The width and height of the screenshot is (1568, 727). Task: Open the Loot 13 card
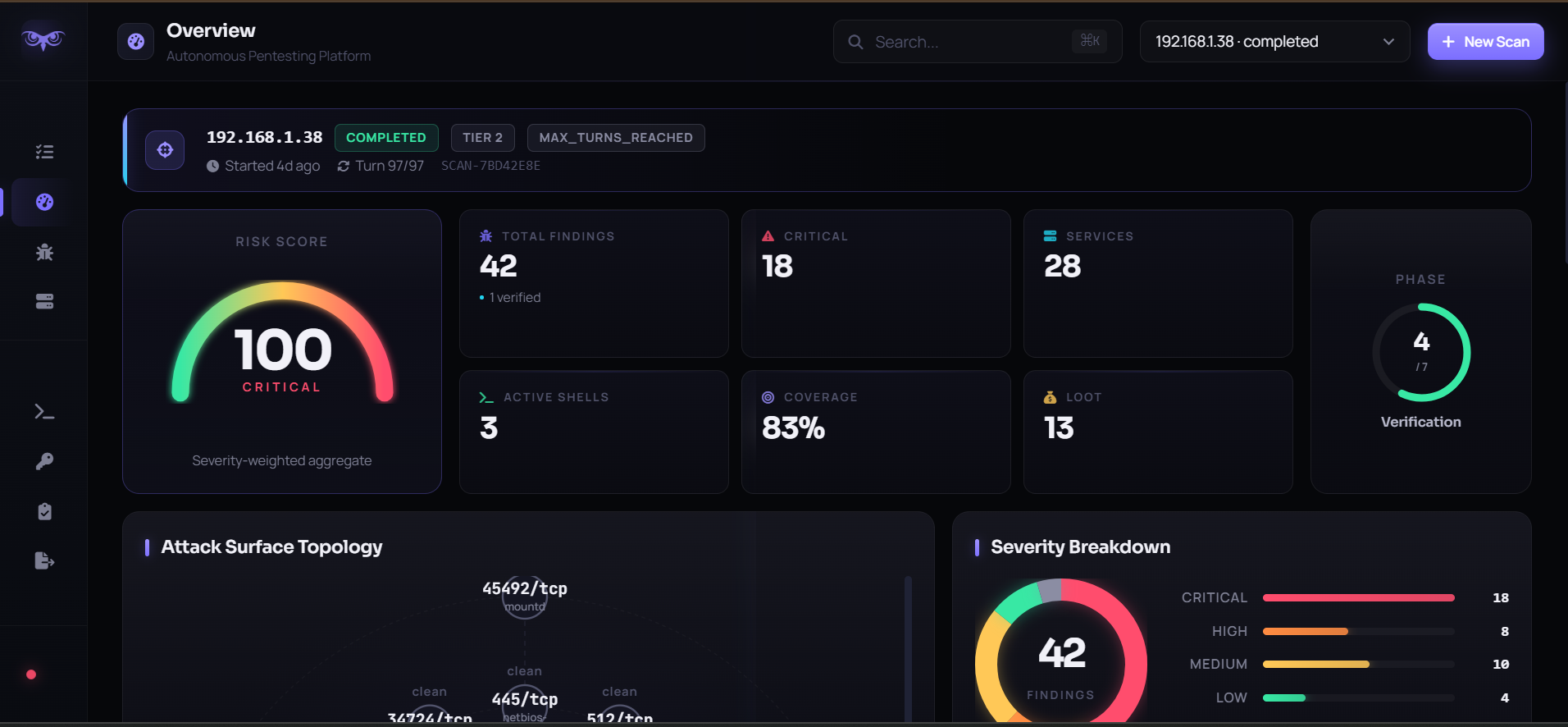click(1158, 432)
